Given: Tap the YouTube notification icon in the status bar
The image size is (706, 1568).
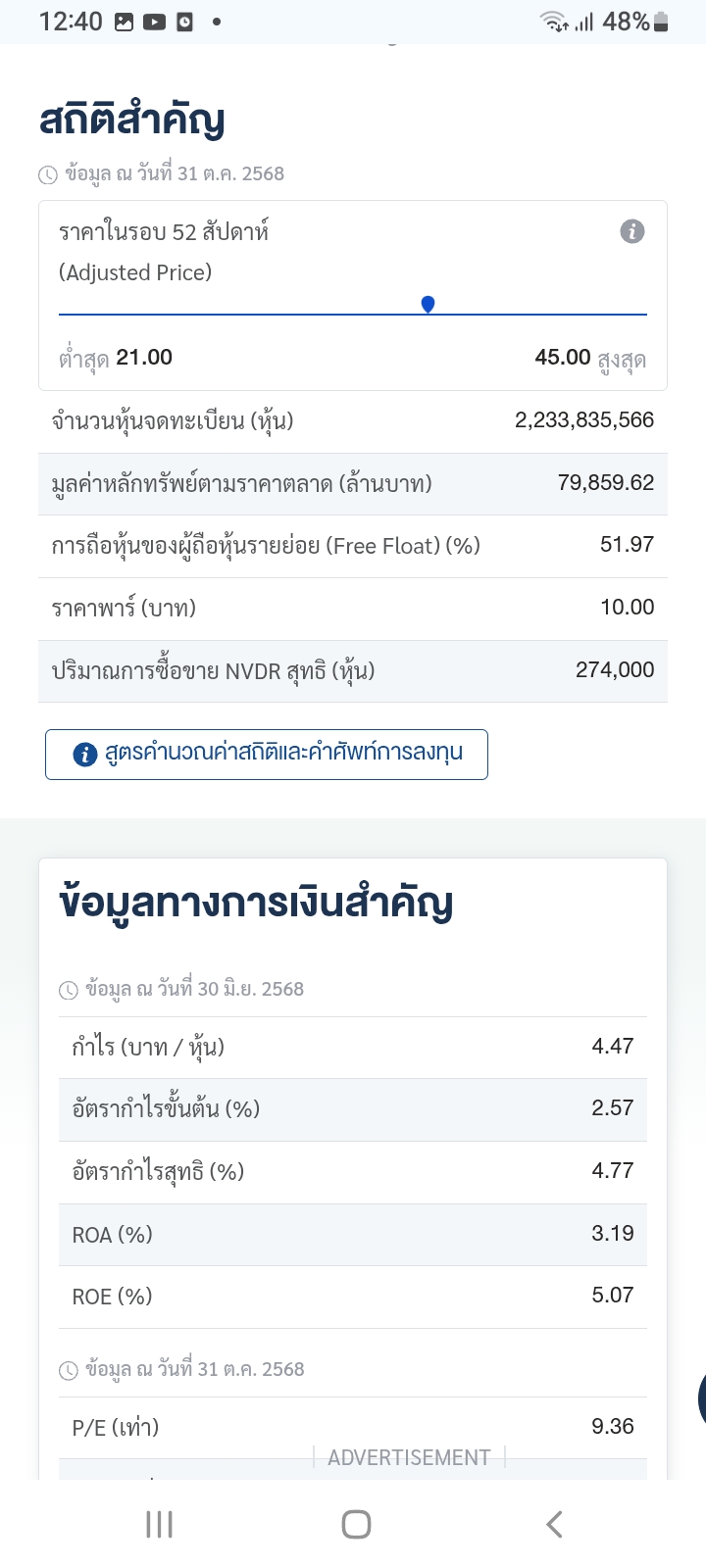Looking at the screenshot, I should [154, 22].
